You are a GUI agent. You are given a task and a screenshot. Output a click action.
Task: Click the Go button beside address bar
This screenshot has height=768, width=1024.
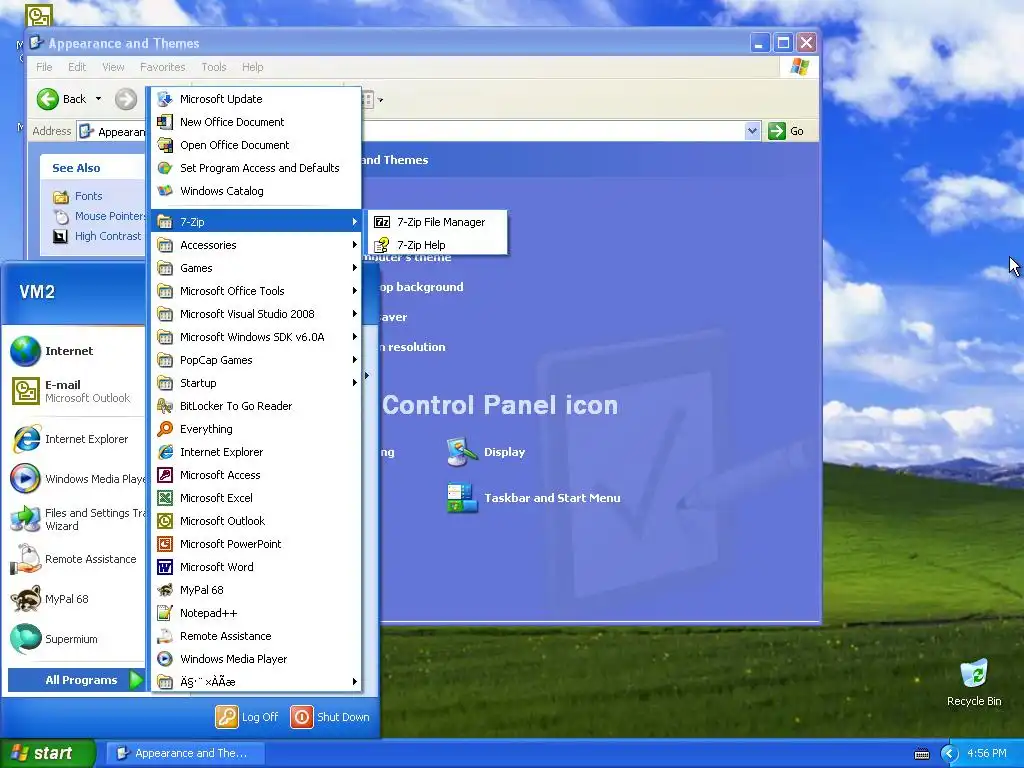point(786,131)
